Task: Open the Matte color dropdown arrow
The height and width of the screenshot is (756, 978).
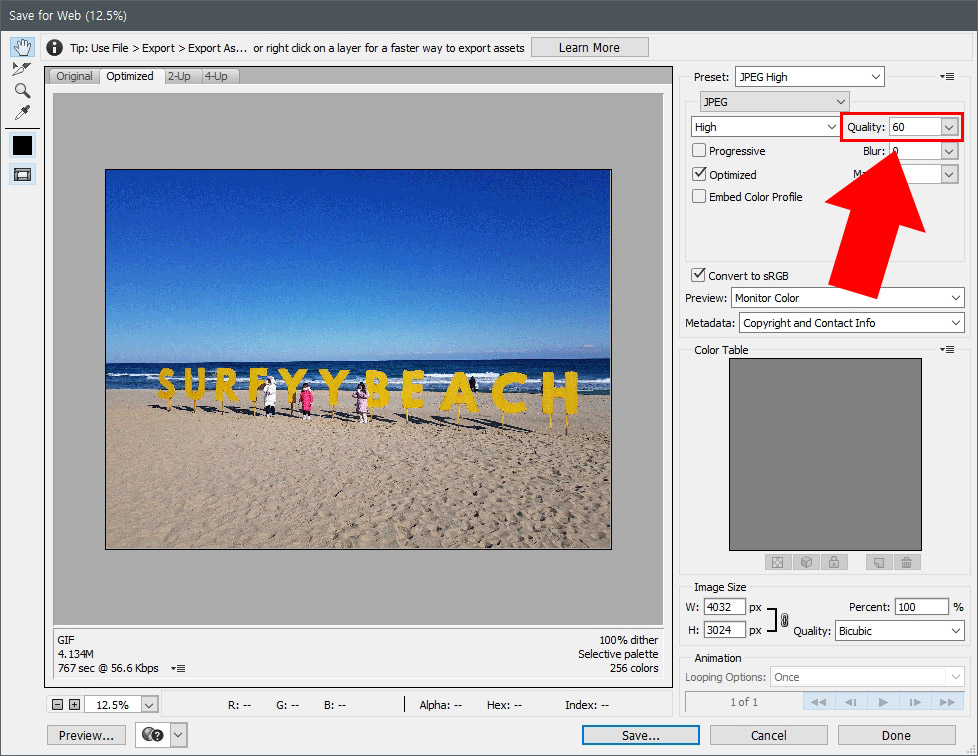Action: tap(949, 174)
